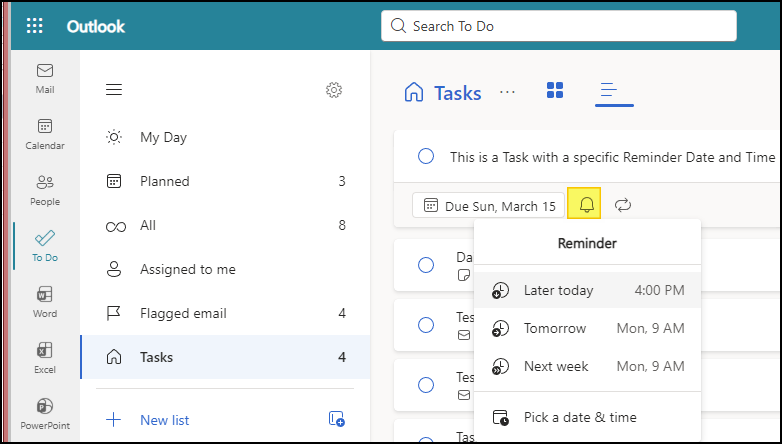Open the Planned list
Image resolution: width=782 pixels, height=444 pixels.
pos(225,181)
